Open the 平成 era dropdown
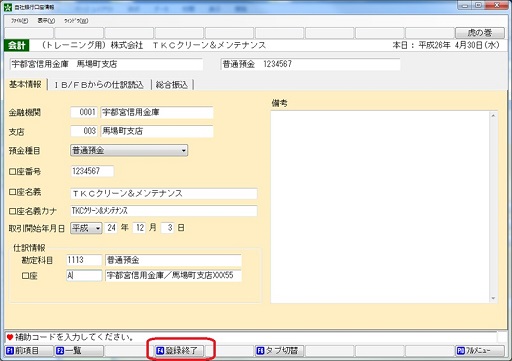 [86, 228]
